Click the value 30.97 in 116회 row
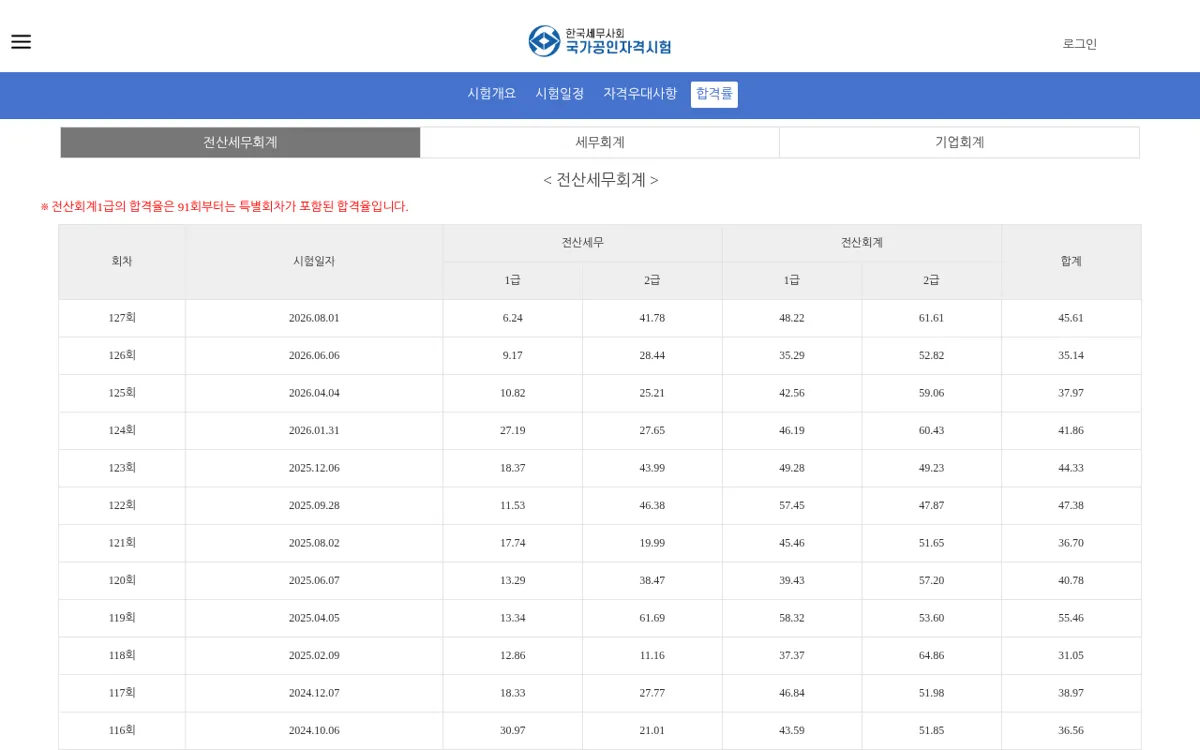The width and height of the screenshot is (1200, 750). [513, 730]
